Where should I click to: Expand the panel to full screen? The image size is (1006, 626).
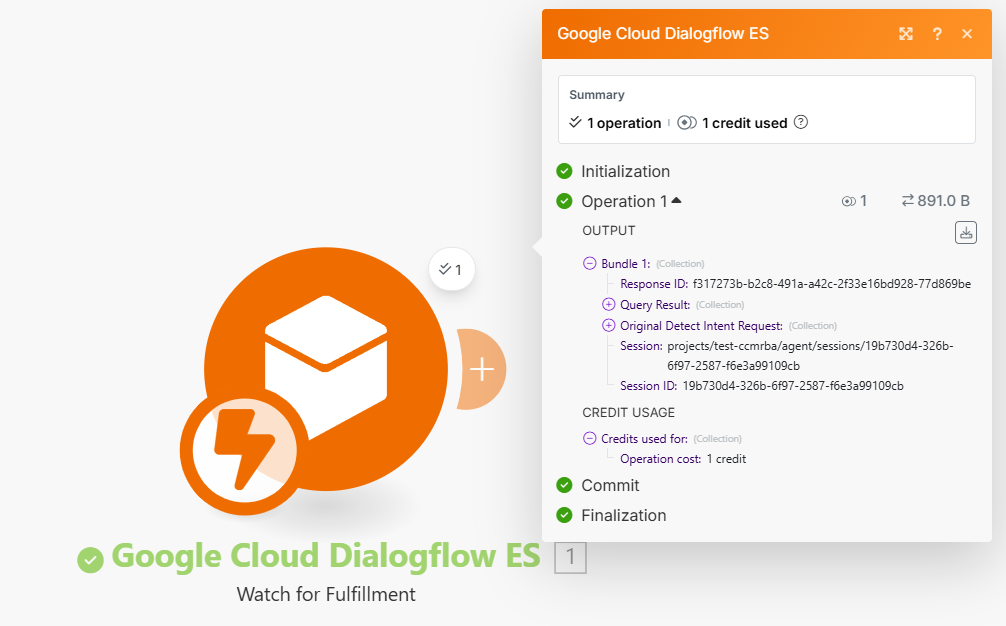pyautogui.click(x=906, y=34)
